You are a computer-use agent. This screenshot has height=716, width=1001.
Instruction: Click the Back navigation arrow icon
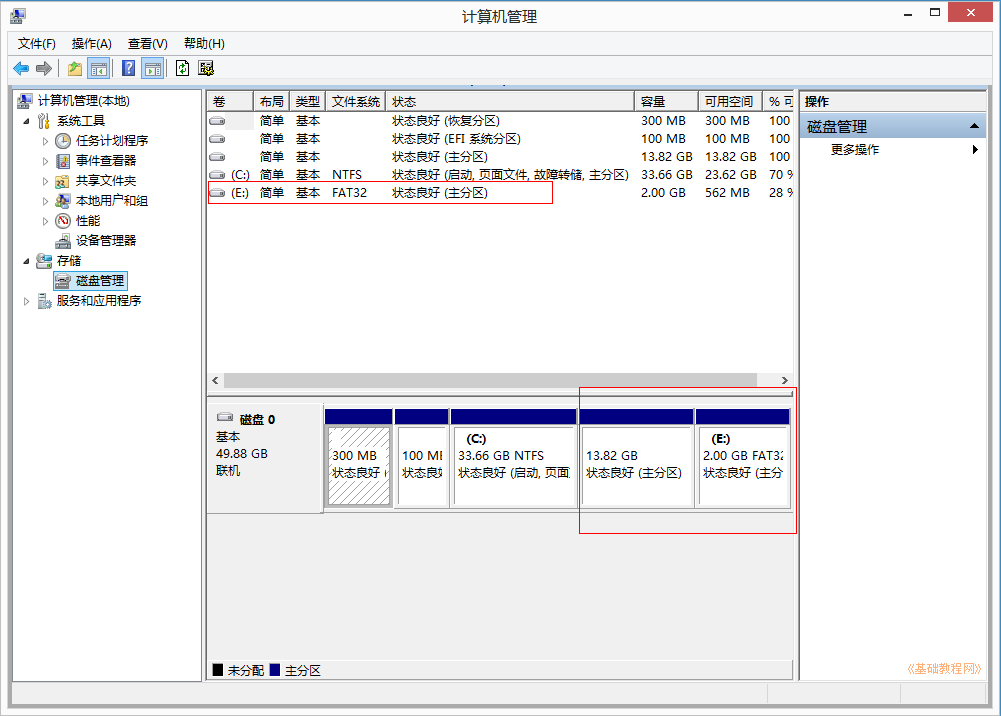[22, 67]
